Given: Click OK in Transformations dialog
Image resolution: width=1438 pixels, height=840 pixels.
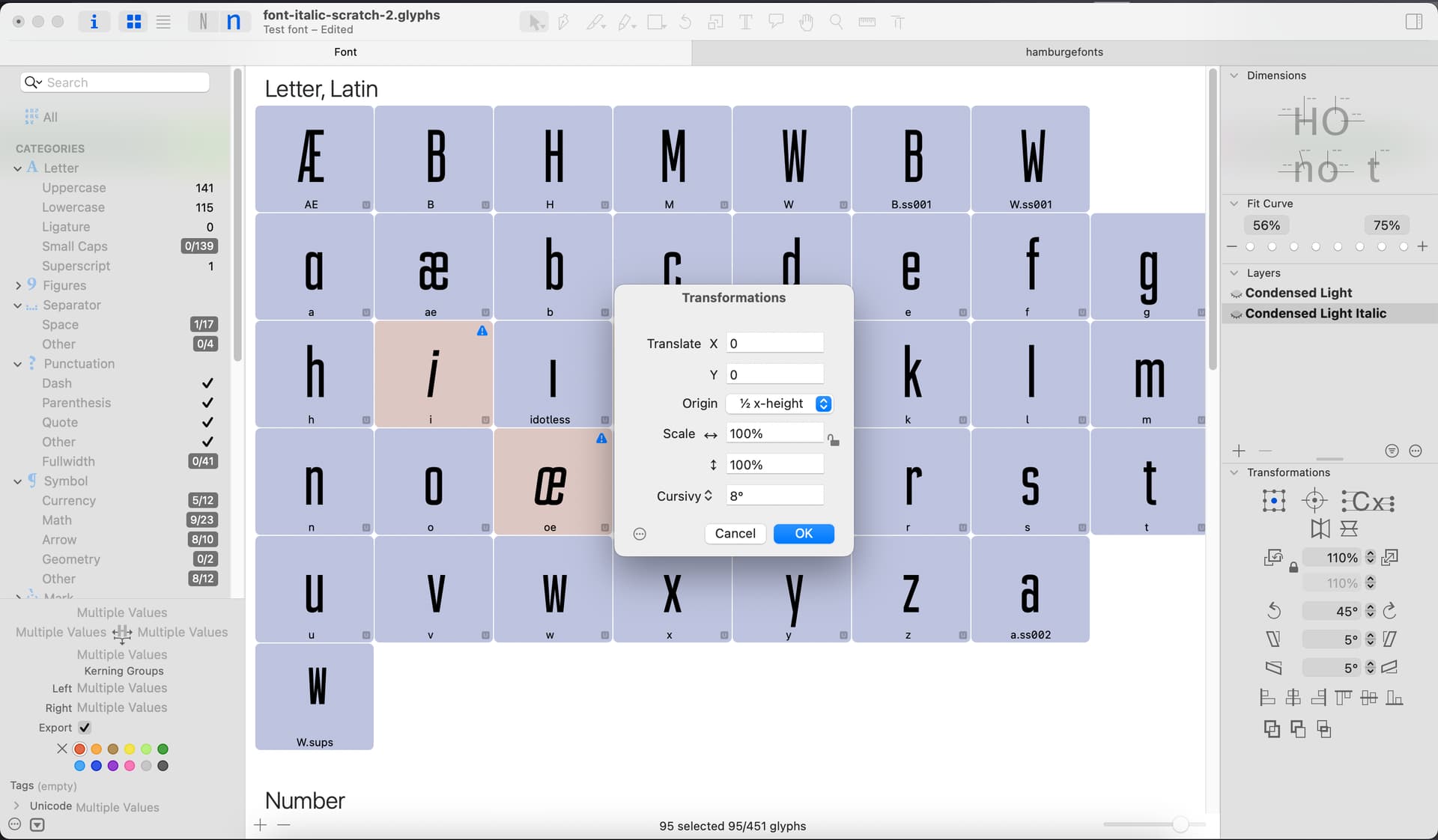Looking at the screenshot, I should [804, 533].
